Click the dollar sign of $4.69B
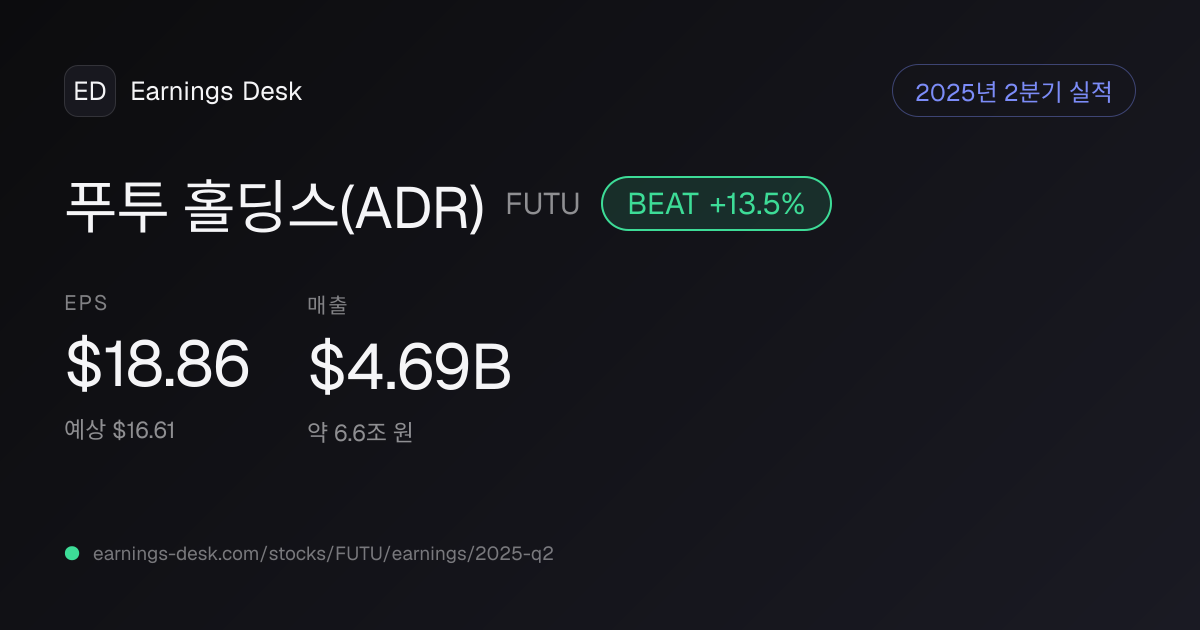1200x630 pixels. 327,366
